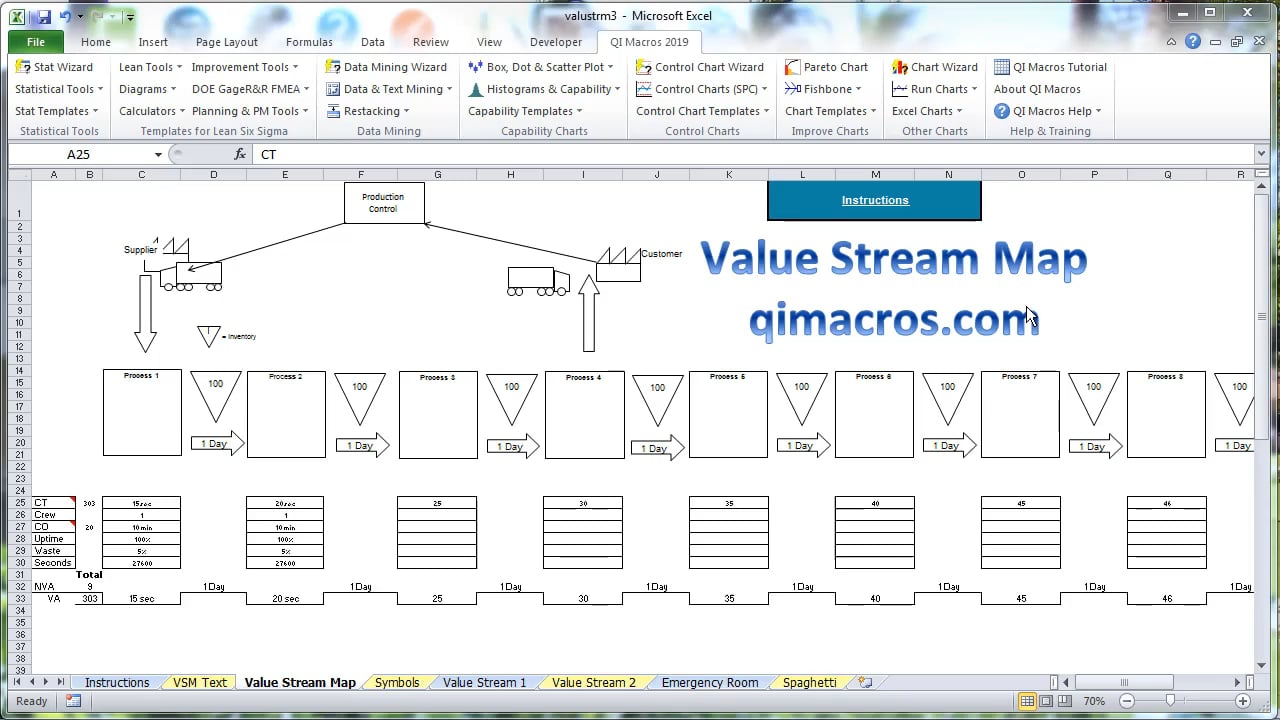Switch to the Home ribbon tab
1280x720 pixels.
pyautogui.click(x=96, y=42)
